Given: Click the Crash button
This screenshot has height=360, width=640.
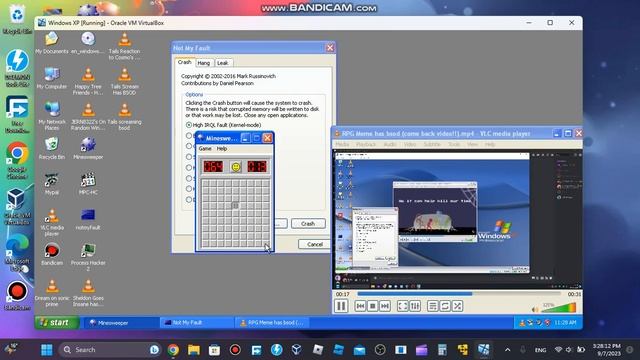Looking at the screenshot, I should (308, 224).
